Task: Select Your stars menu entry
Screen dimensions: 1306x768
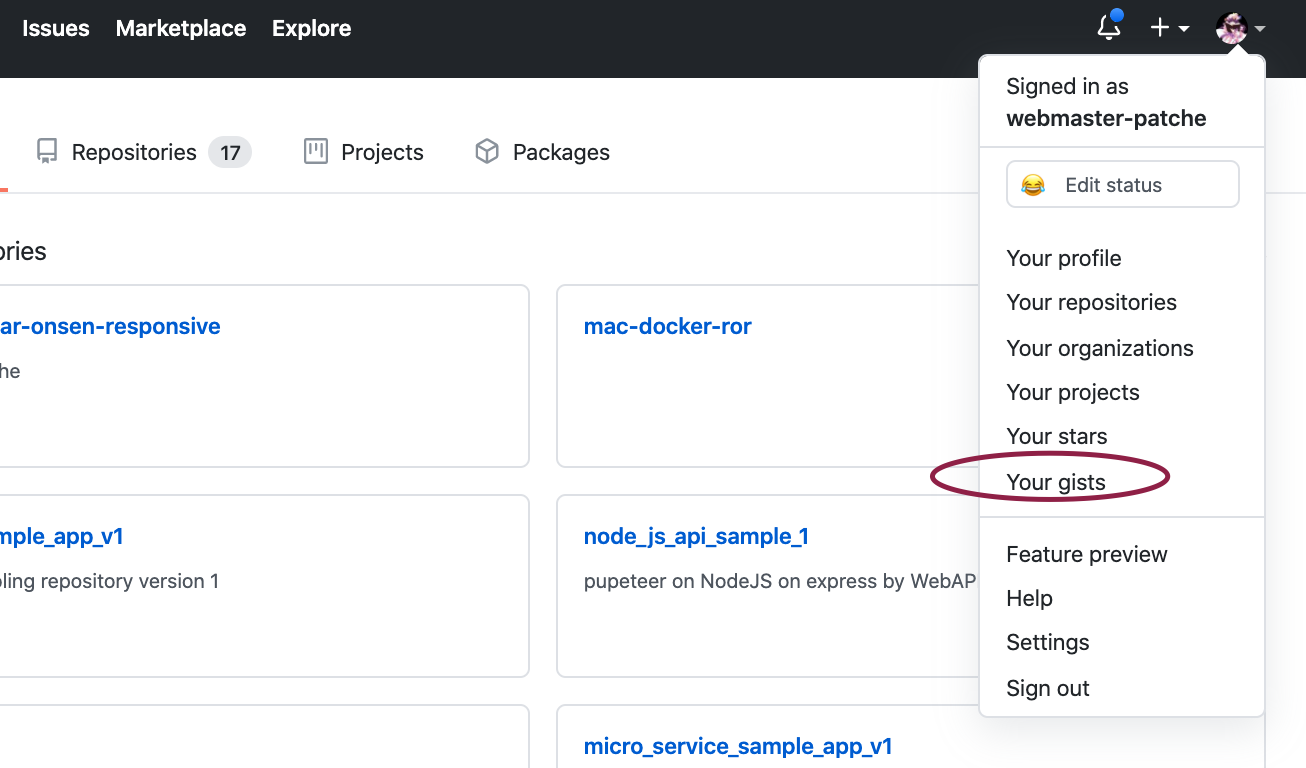Action: point(1056,436)
